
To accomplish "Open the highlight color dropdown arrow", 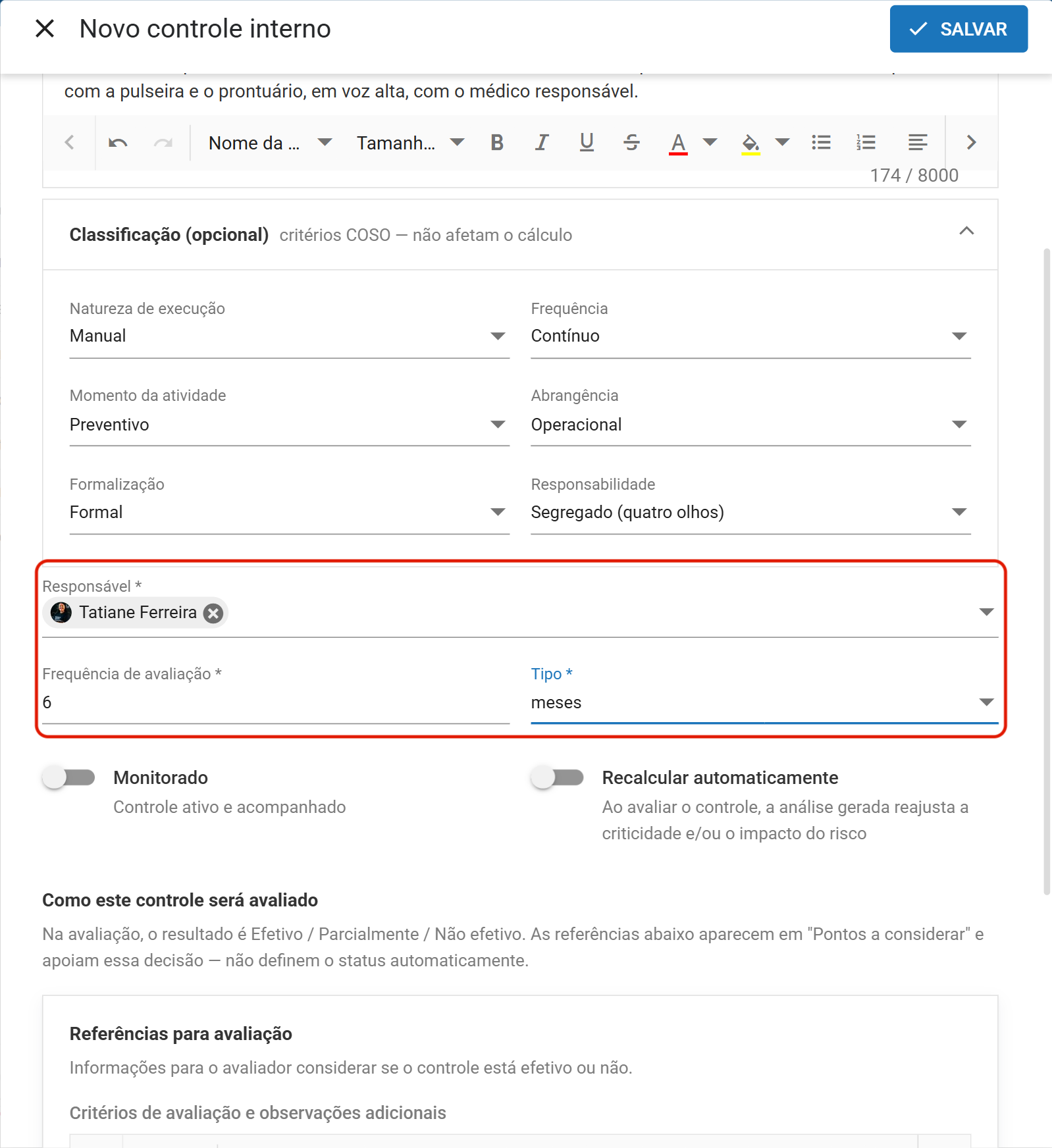I will point(782,142).
